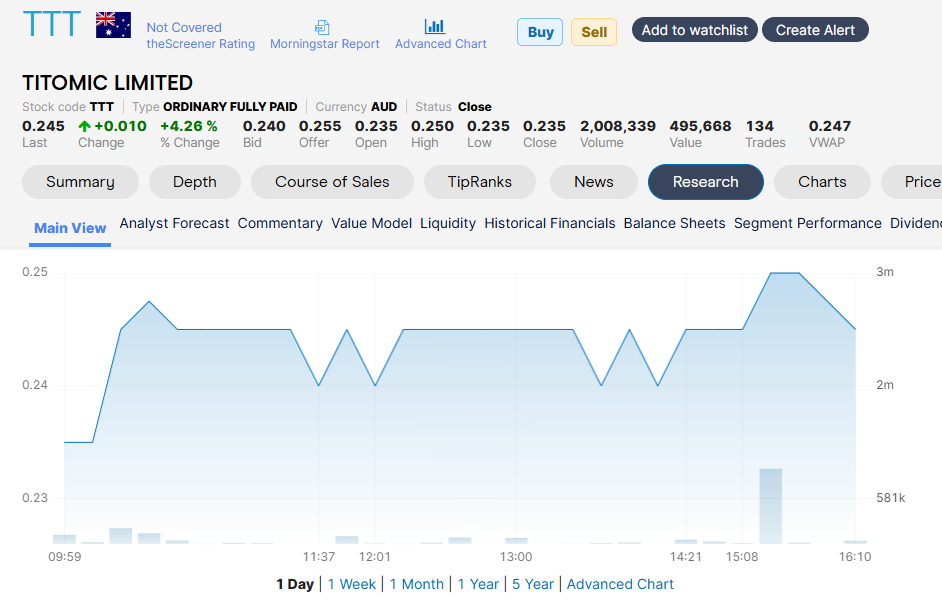942x602 pixels.
Task: Open the Analyst Forecast sub-tab
Action: point(174,223)
